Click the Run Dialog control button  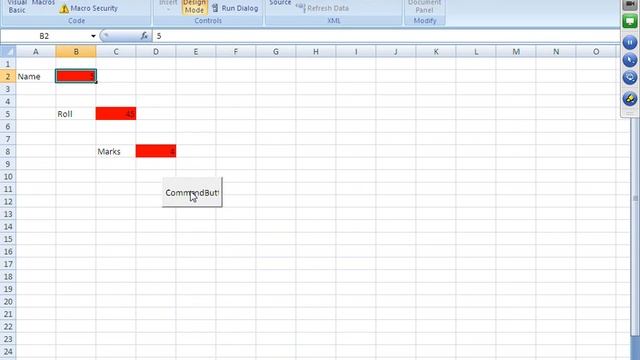point(235,8)
